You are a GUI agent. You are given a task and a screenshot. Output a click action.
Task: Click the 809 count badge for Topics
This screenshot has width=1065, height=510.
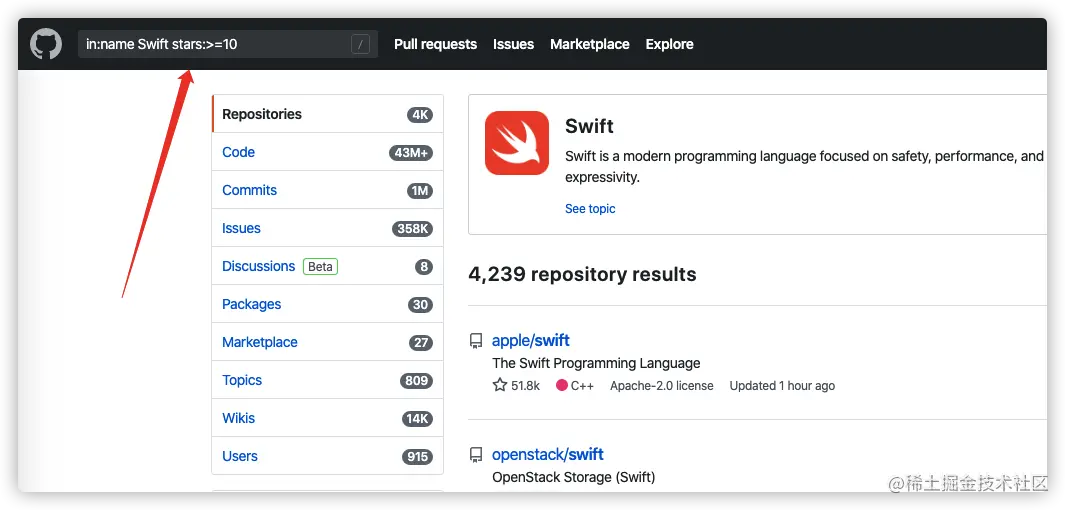(416, 381)
